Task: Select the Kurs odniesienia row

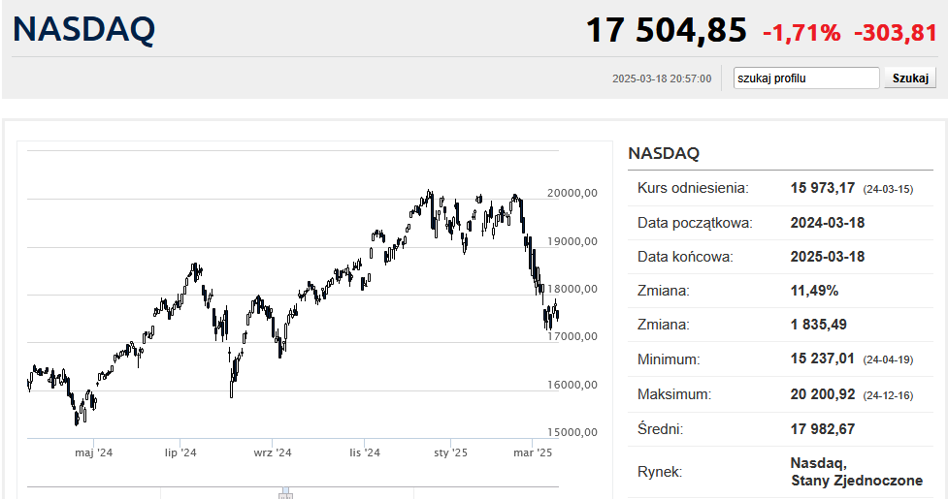Action: point(778,188)
